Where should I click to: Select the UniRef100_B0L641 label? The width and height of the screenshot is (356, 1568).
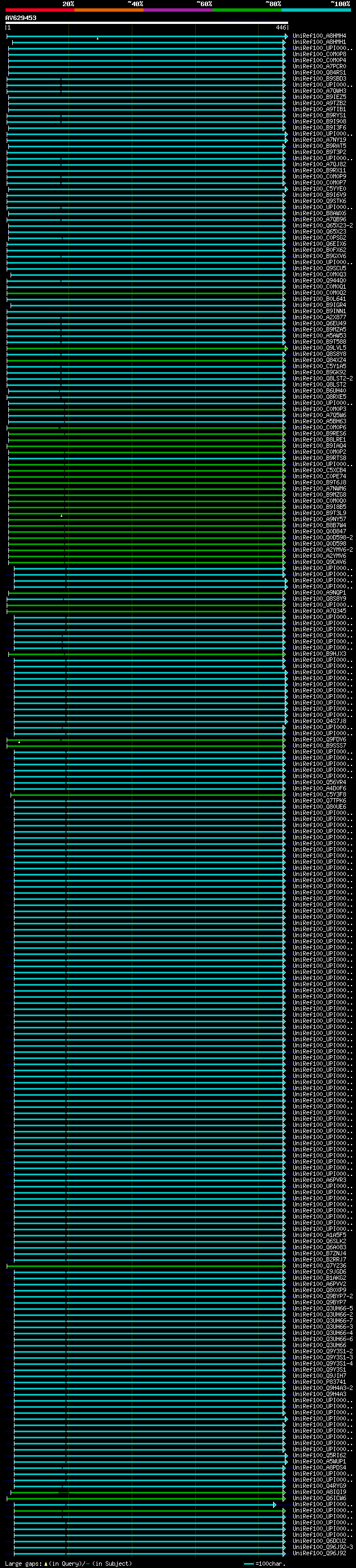[x=319, y=299]
